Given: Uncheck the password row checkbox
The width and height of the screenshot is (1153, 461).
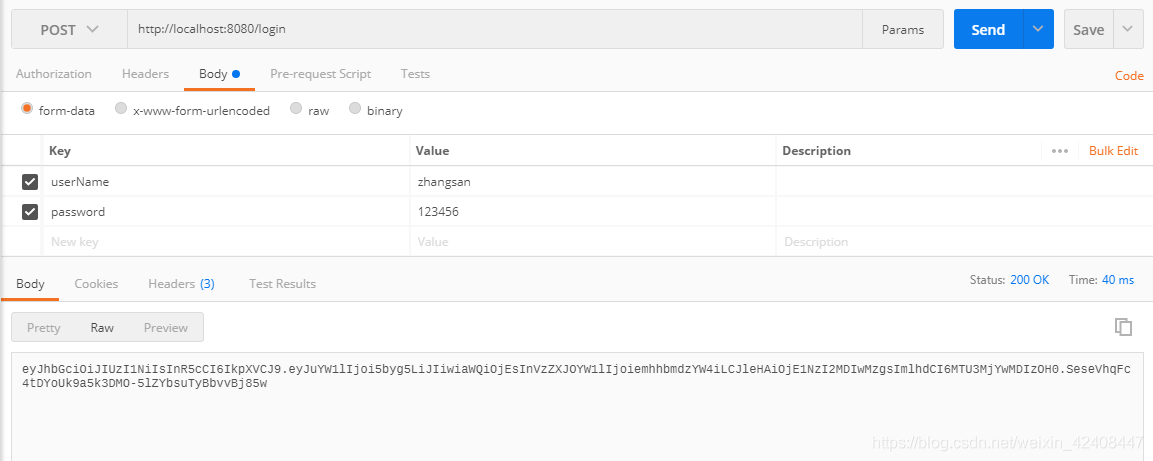Looking at the screenshot, I should click(30, 212).
